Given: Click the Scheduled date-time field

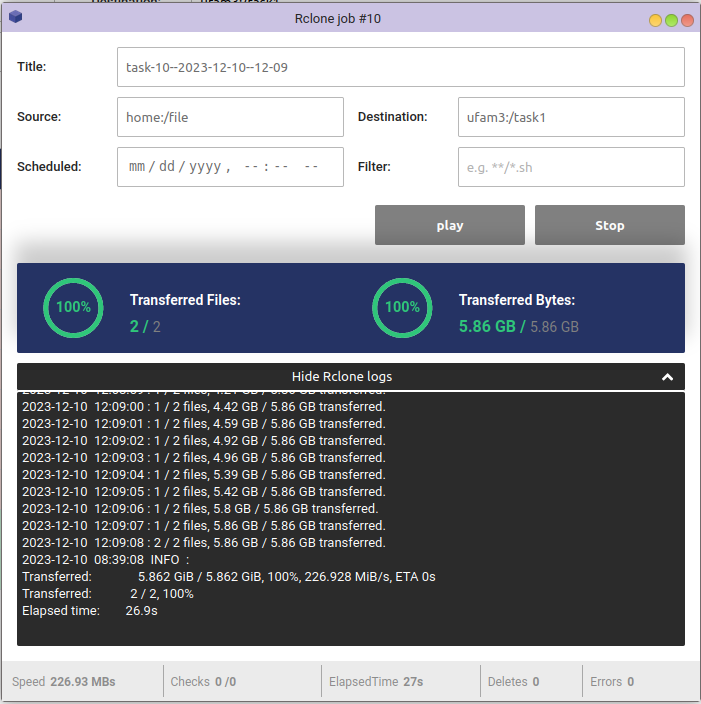Looking at the screenshot, I should tap(230, 167).
